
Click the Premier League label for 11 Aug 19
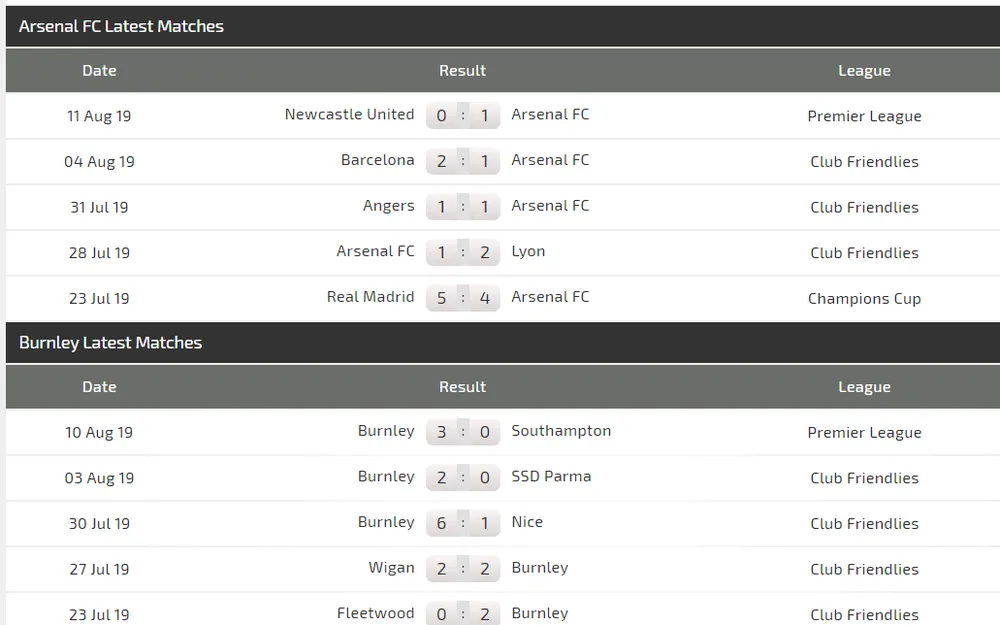pyautogui.click(x=864, y=116)
